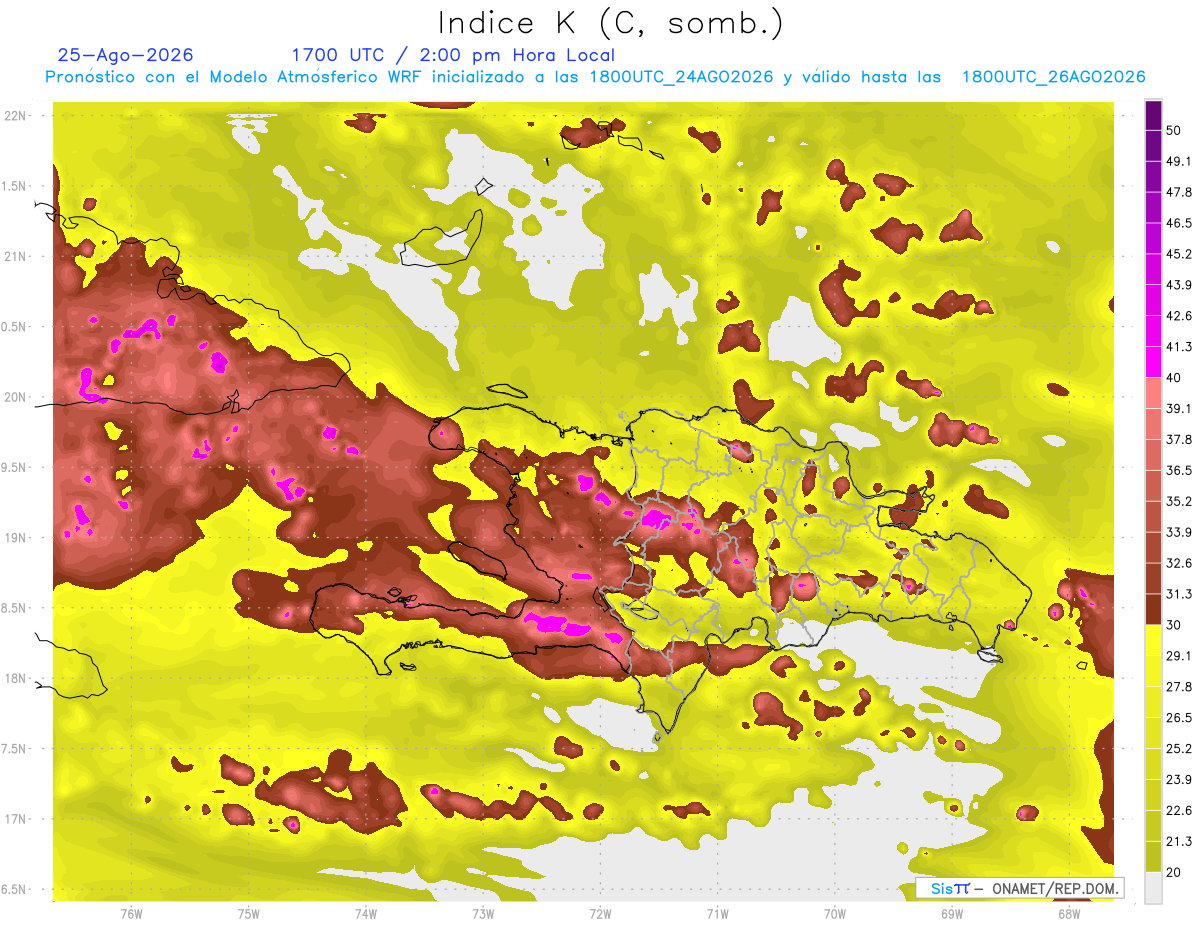Select colorbar value "26.5"

[1180, 718]
